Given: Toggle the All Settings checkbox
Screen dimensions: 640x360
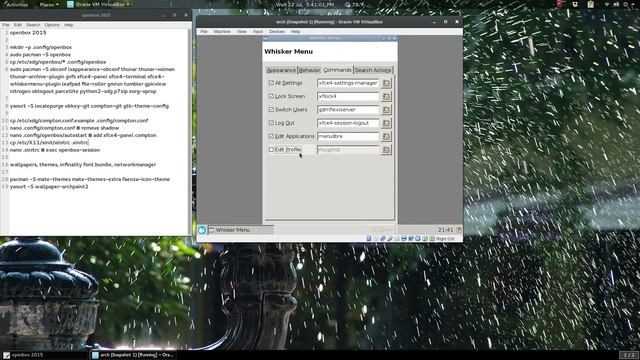Looking at the screenshot, I should coord(271,83).
